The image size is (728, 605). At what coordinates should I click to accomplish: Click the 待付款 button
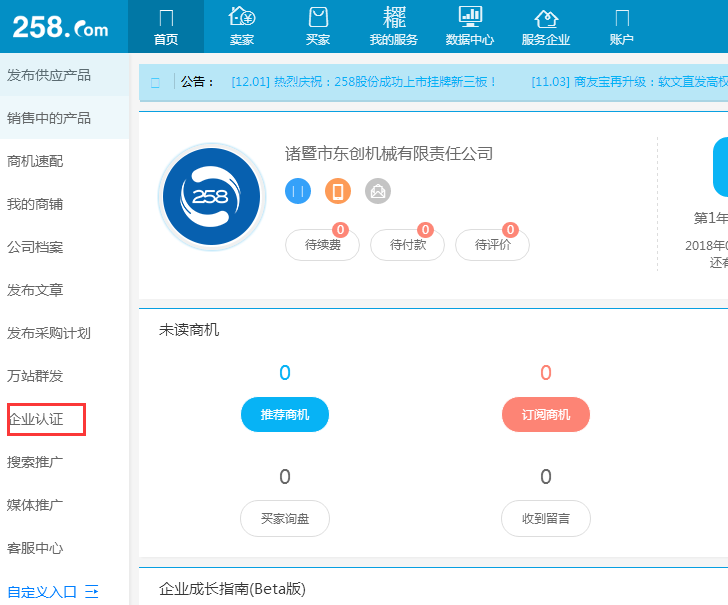(407, 245)
